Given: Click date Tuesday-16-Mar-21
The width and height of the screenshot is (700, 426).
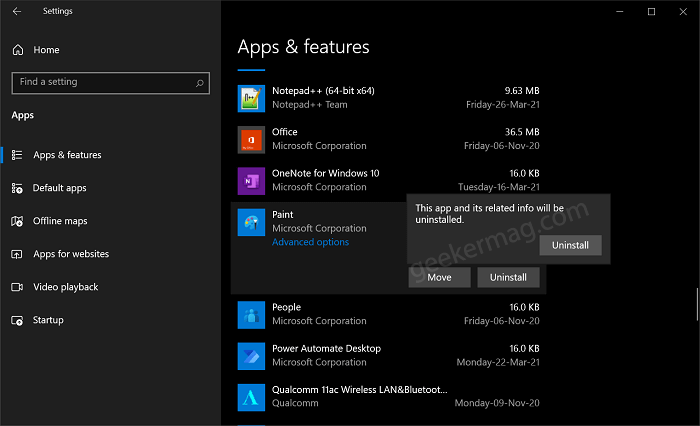Looking at the screenshot, I should click(x=499, y=187).
